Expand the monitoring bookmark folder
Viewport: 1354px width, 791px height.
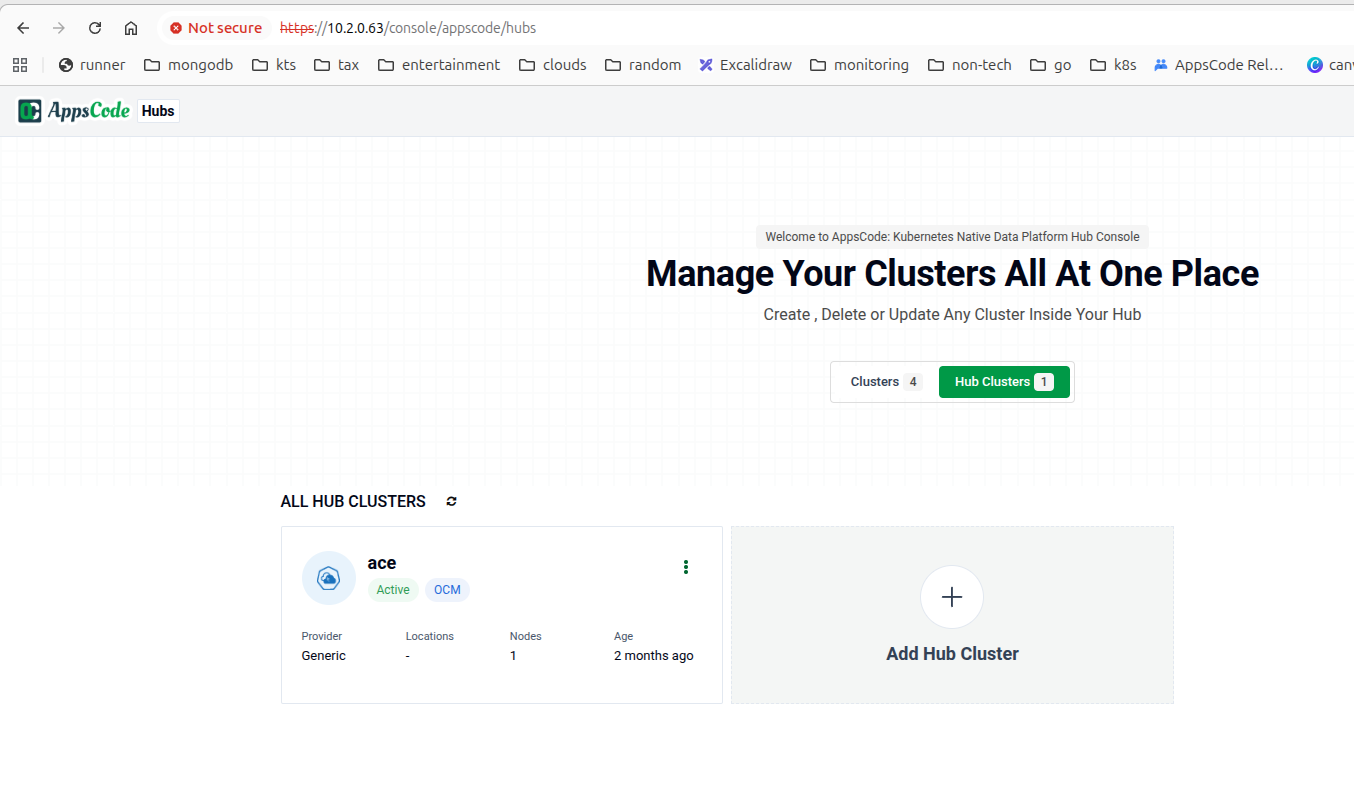coord(860,65)
